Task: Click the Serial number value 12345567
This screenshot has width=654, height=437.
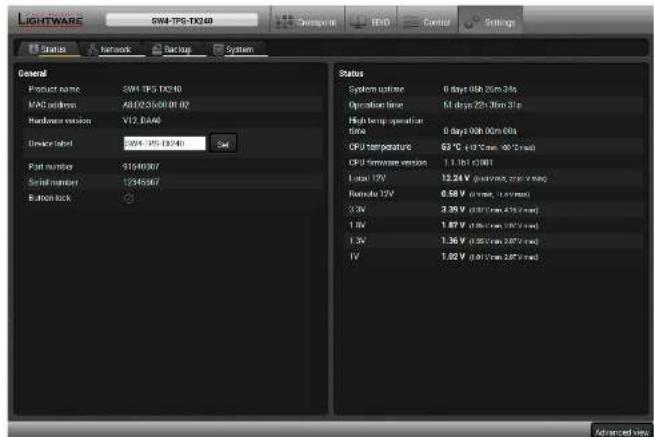Action: pyautogui.click(x=141, y=182)
